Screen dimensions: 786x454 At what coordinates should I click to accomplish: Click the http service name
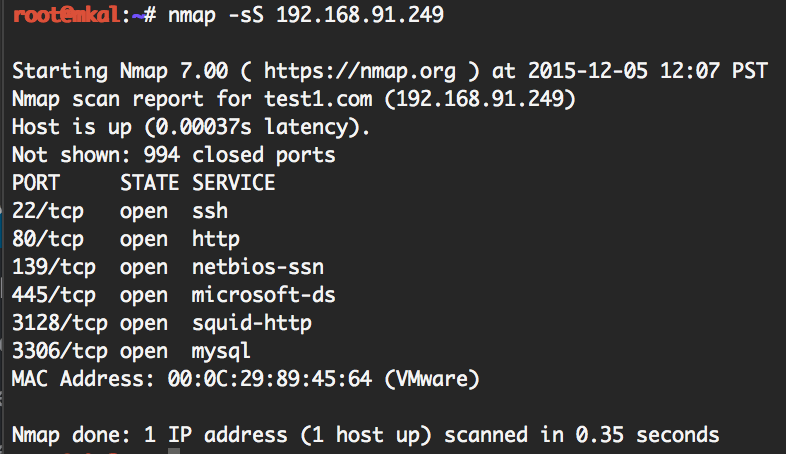pos(216,239)
